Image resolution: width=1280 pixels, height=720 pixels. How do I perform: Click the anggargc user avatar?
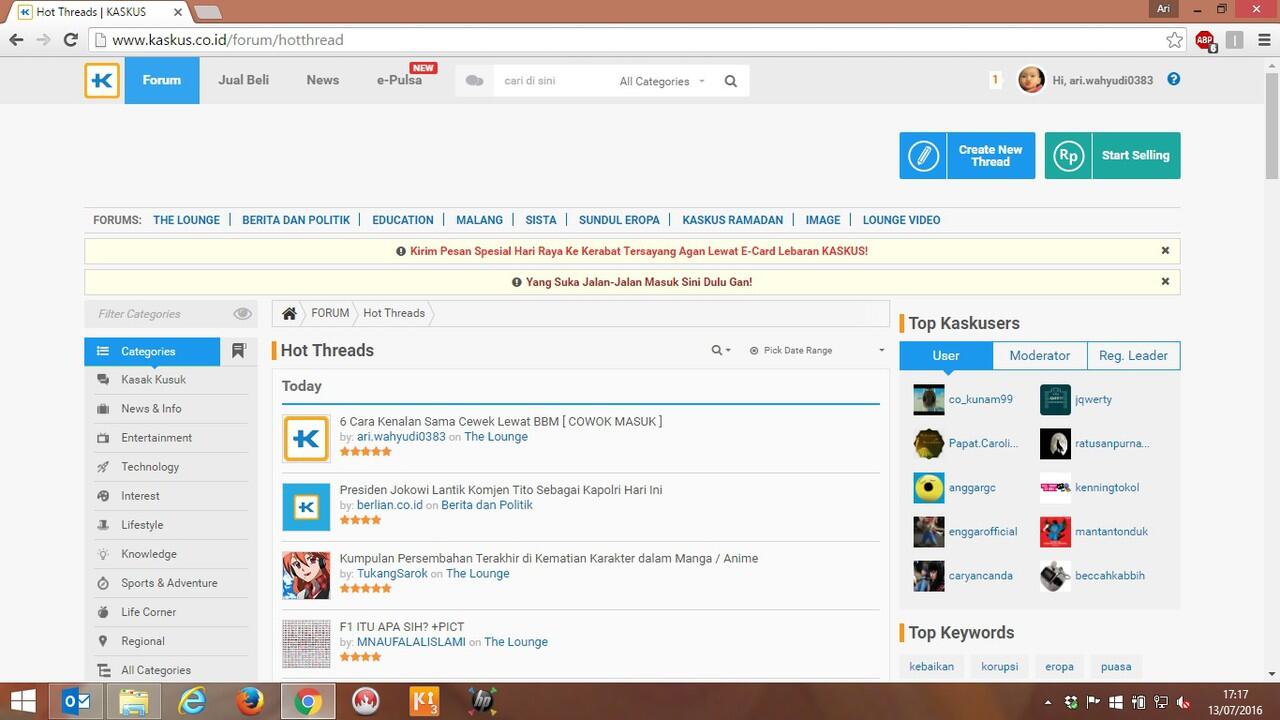(929, 488)
